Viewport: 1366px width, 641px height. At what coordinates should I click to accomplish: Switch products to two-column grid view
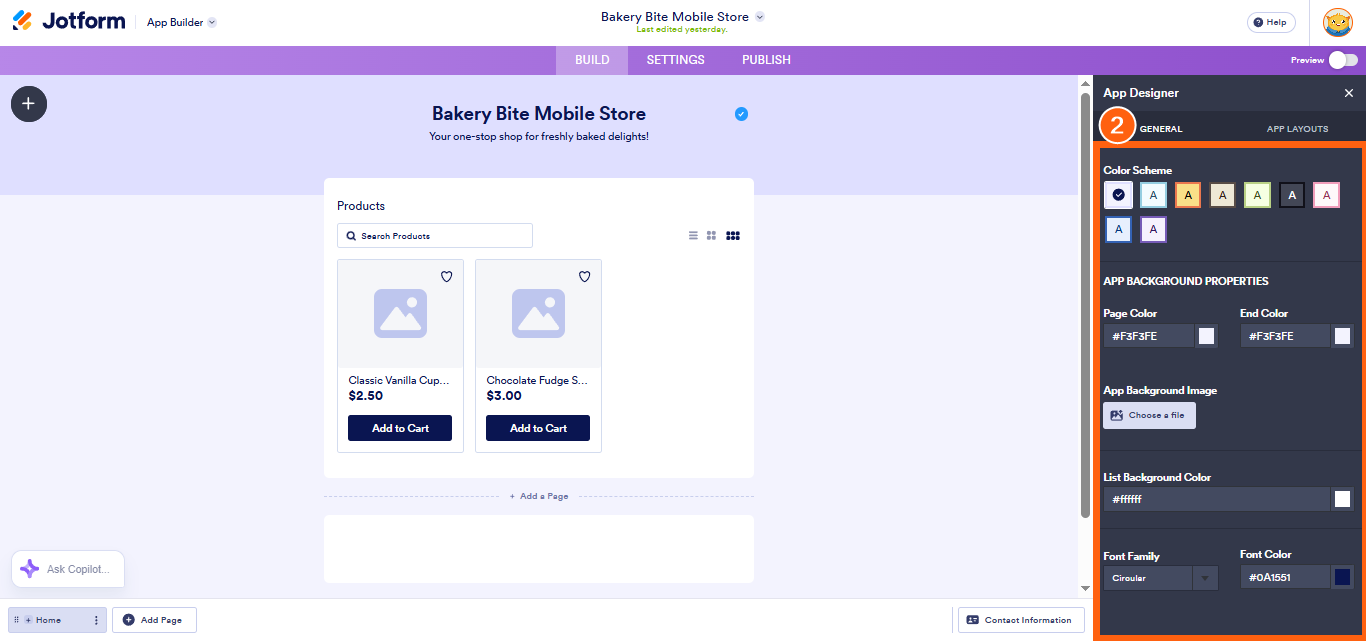(712, 236)
